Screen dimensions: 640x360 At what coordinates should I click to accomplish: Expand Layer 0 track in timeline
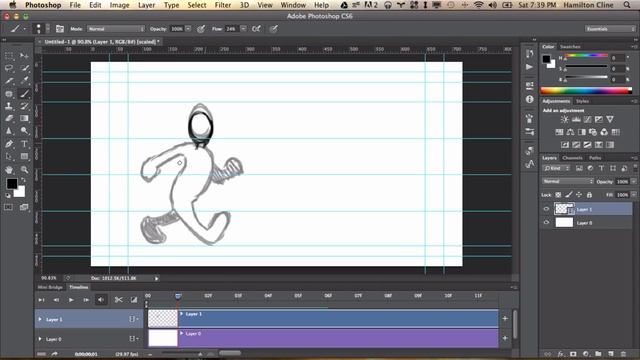pos(40,339)
